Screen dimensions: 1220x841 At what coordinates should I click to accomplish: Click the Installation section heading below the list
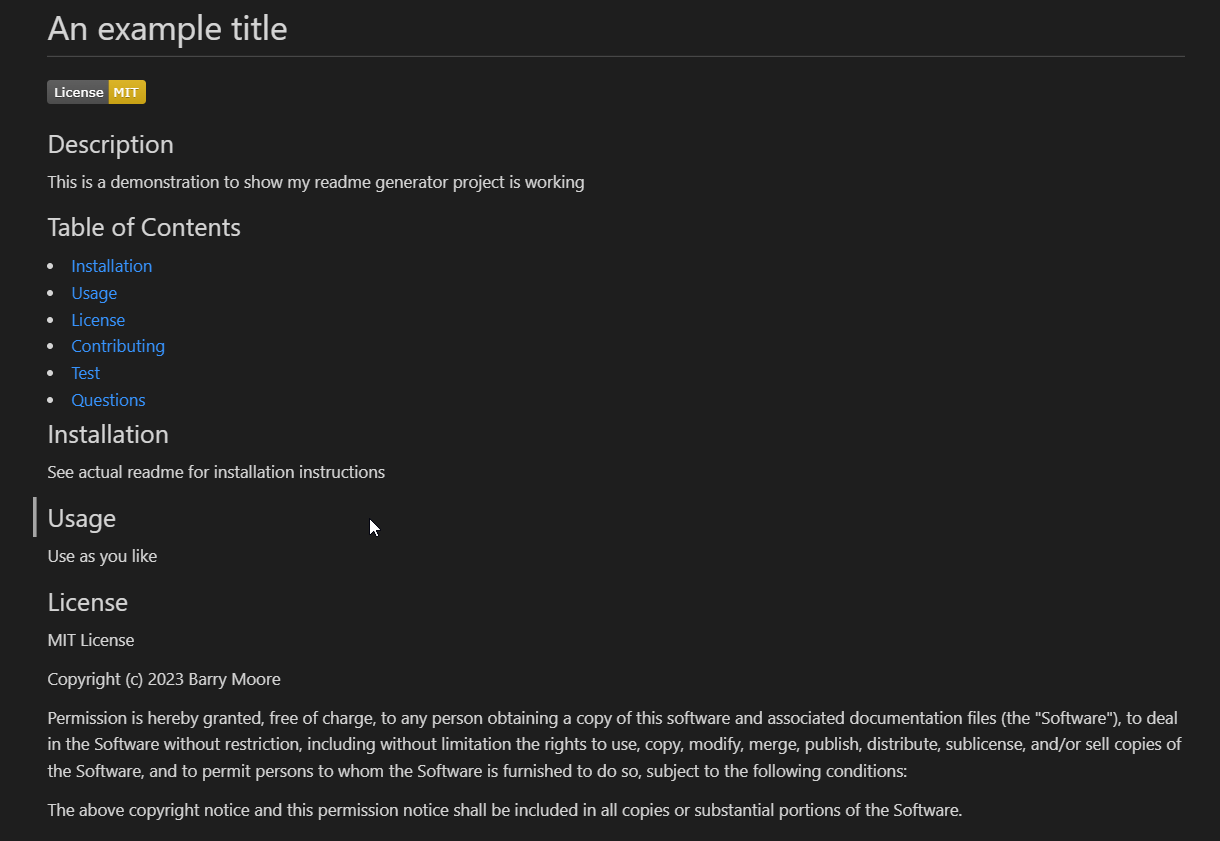(108, 435)
